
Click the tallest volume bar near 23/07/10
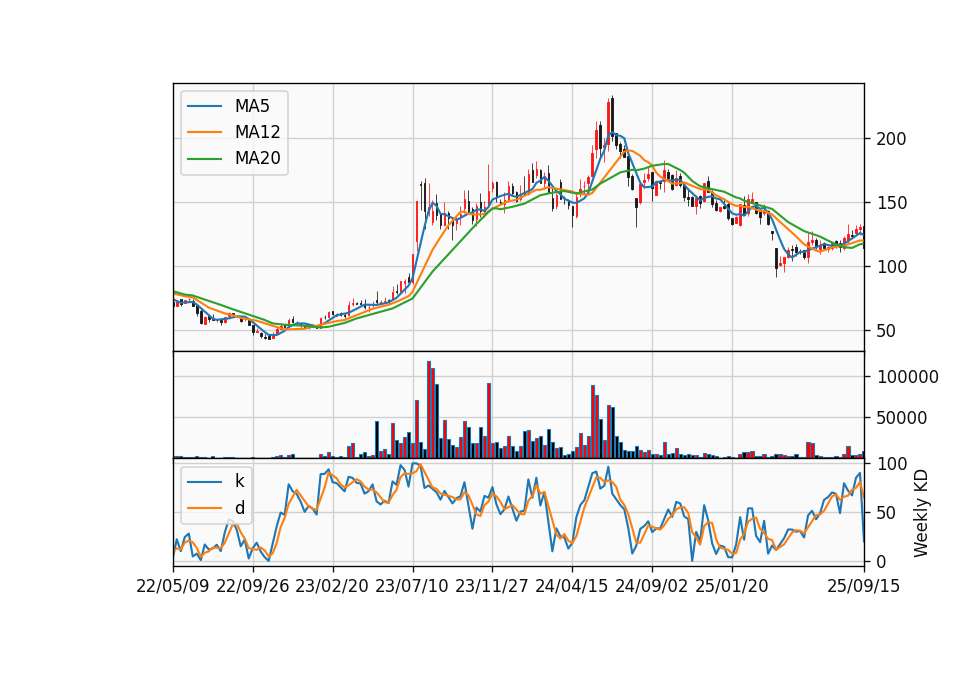coord(429,409)
